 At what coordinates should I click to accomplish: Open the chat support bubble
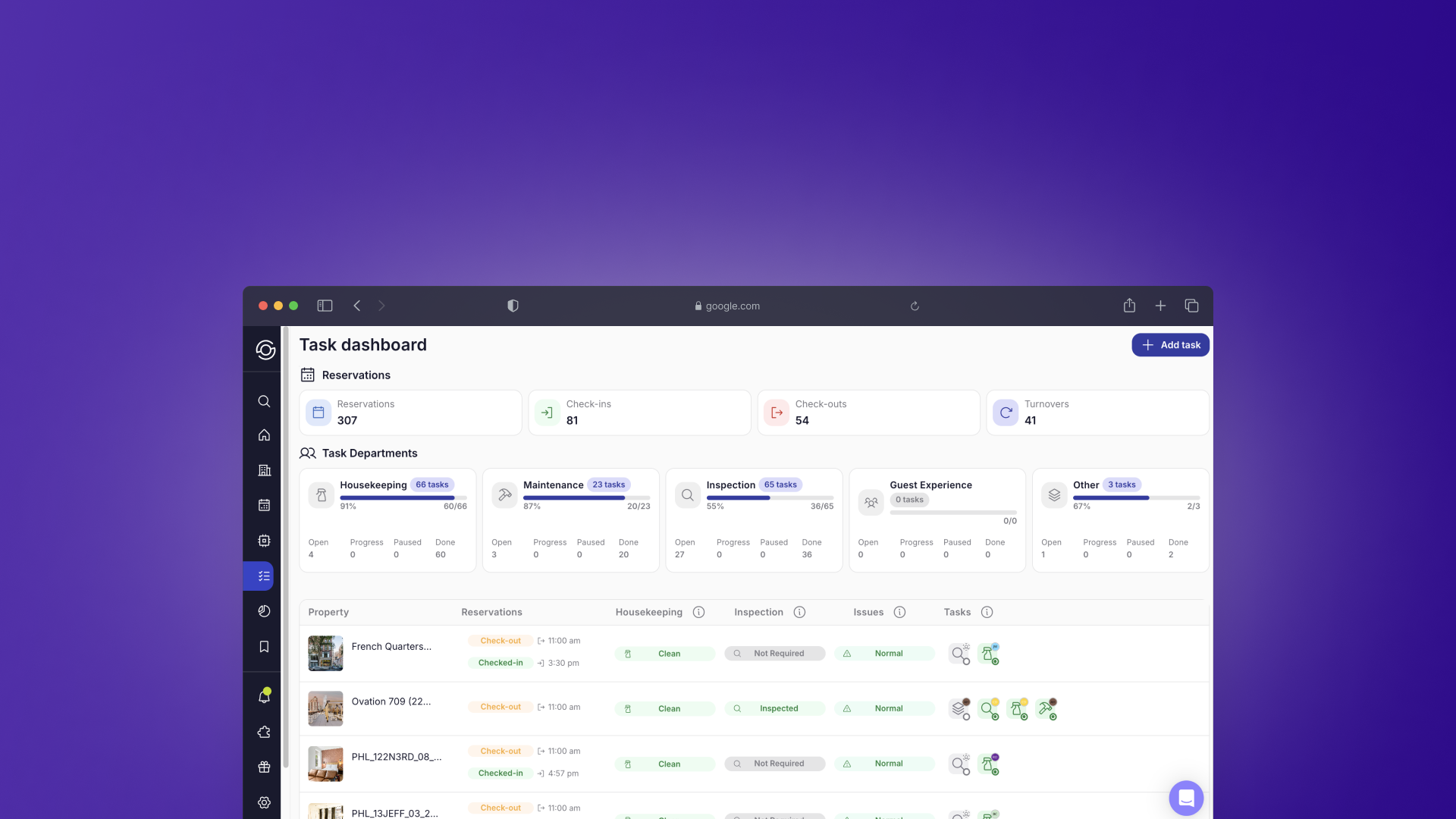click(1186, 798)
